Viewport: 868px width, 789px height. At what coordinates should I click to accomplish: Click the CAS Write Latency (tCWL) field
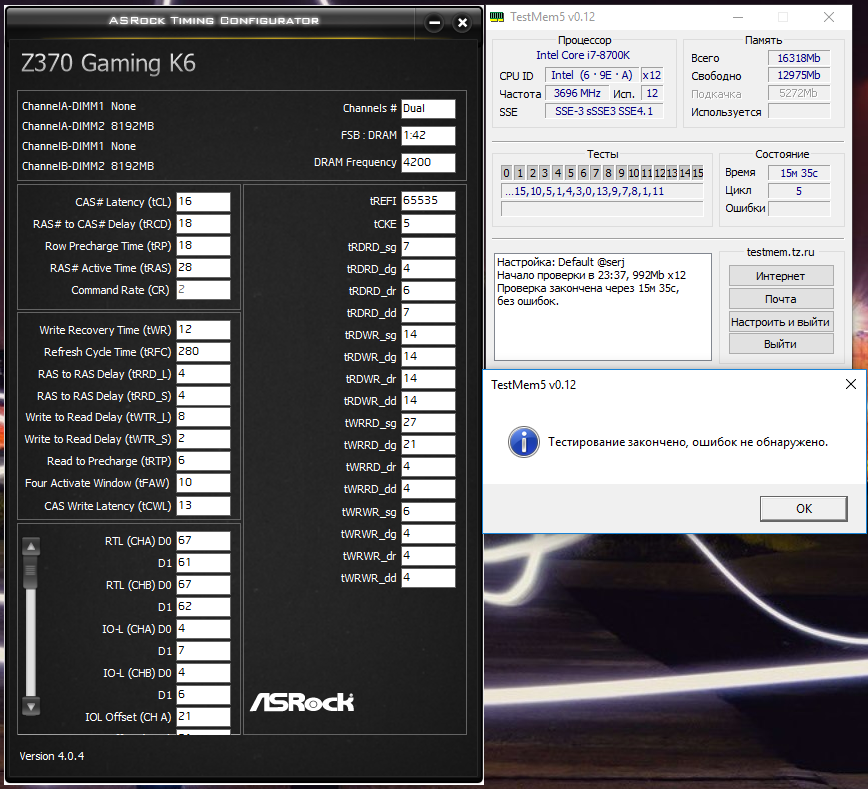pyautogui.click(x=203, y=506)
